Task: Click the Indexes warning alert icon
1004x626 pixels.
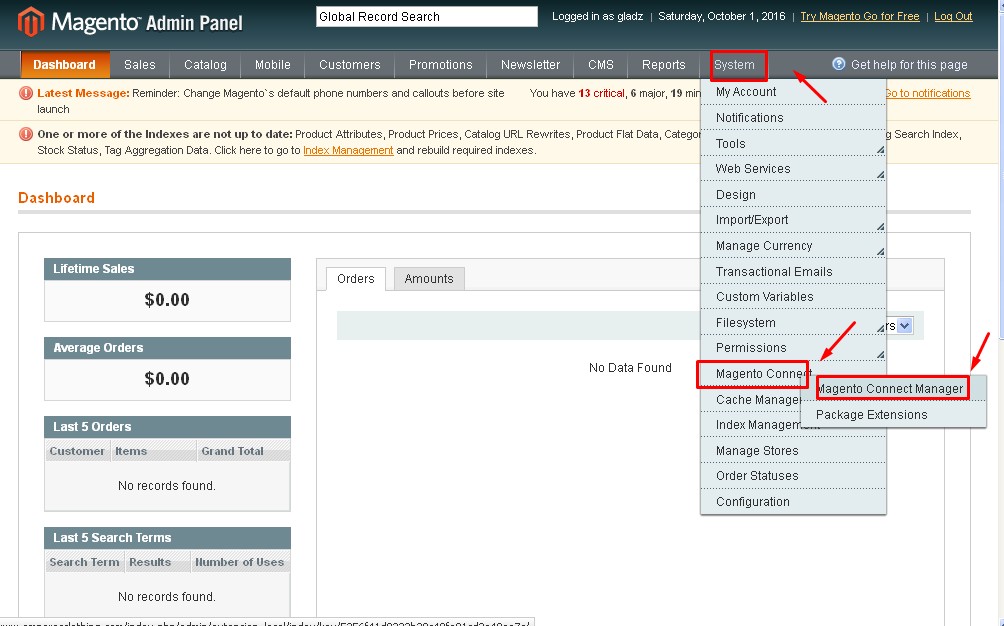Action: [26, 134]
